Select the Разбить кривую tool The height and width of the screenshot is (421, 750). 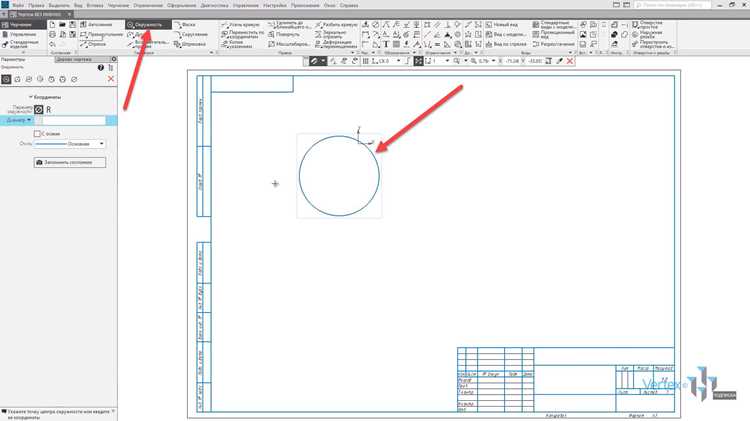(336, 24)
